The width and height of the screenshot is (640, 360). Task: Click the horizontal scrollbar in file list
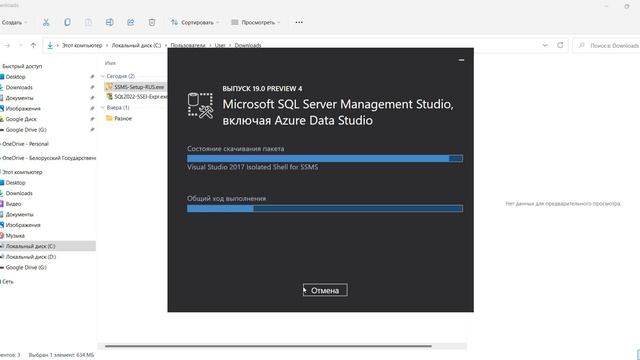click(x=268, y=346)
